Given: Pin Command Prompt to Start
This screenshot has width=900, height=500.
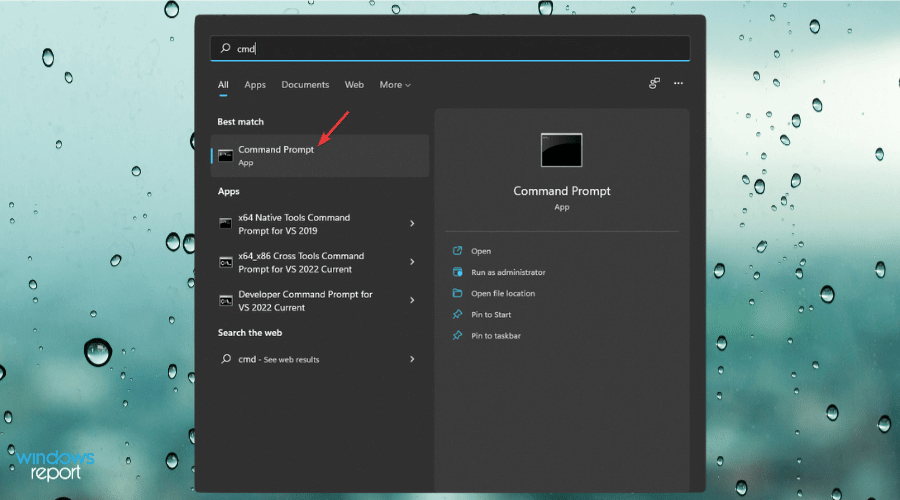Looking at the screenshot, I should (x=490, y=314).
